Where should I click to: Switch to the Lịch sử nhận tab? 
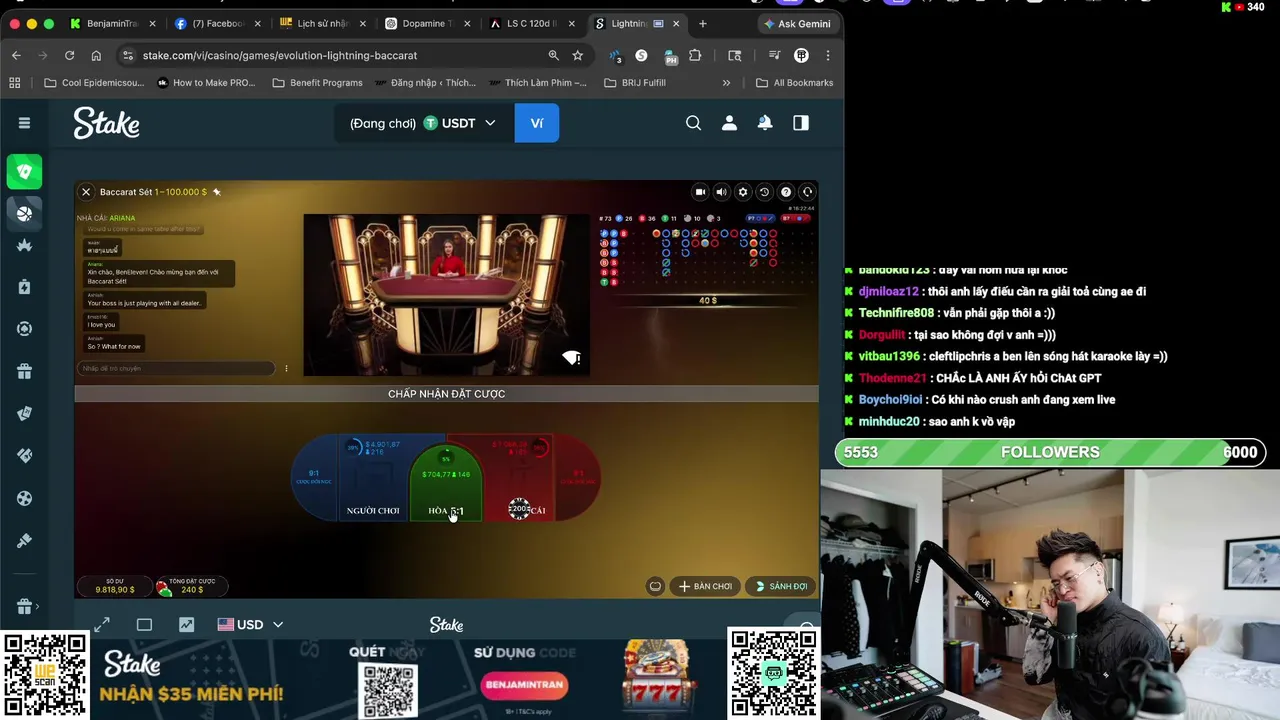click(x=322, y=23)
